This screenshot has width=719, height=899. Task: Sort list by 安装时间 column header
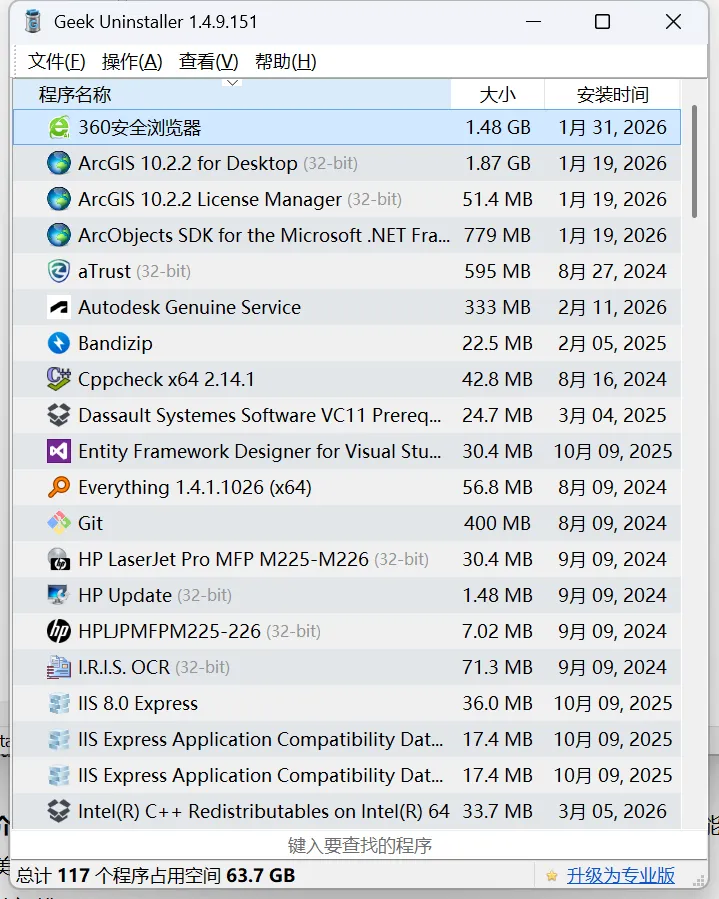point(612,94)
